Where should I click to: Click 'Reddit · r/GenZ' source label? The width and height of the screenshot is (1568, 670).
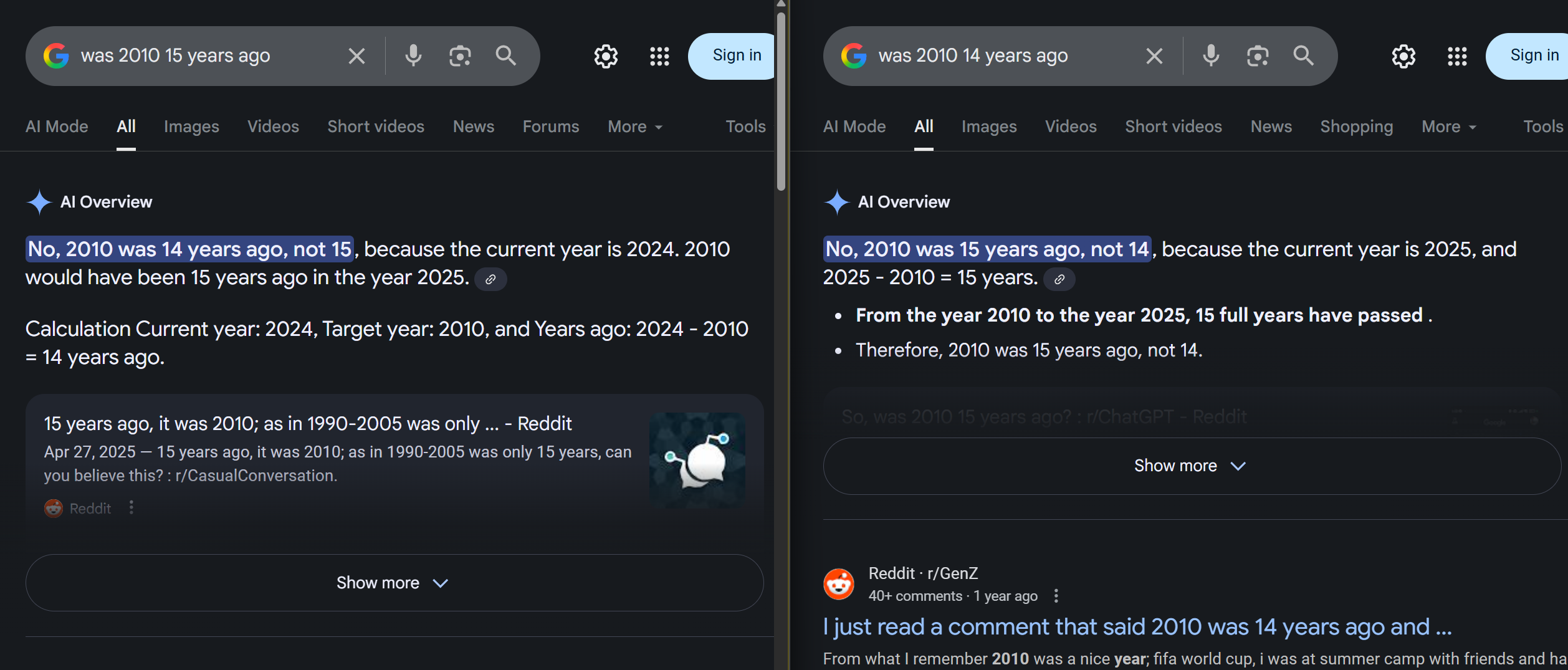click(x=923, y=573)
